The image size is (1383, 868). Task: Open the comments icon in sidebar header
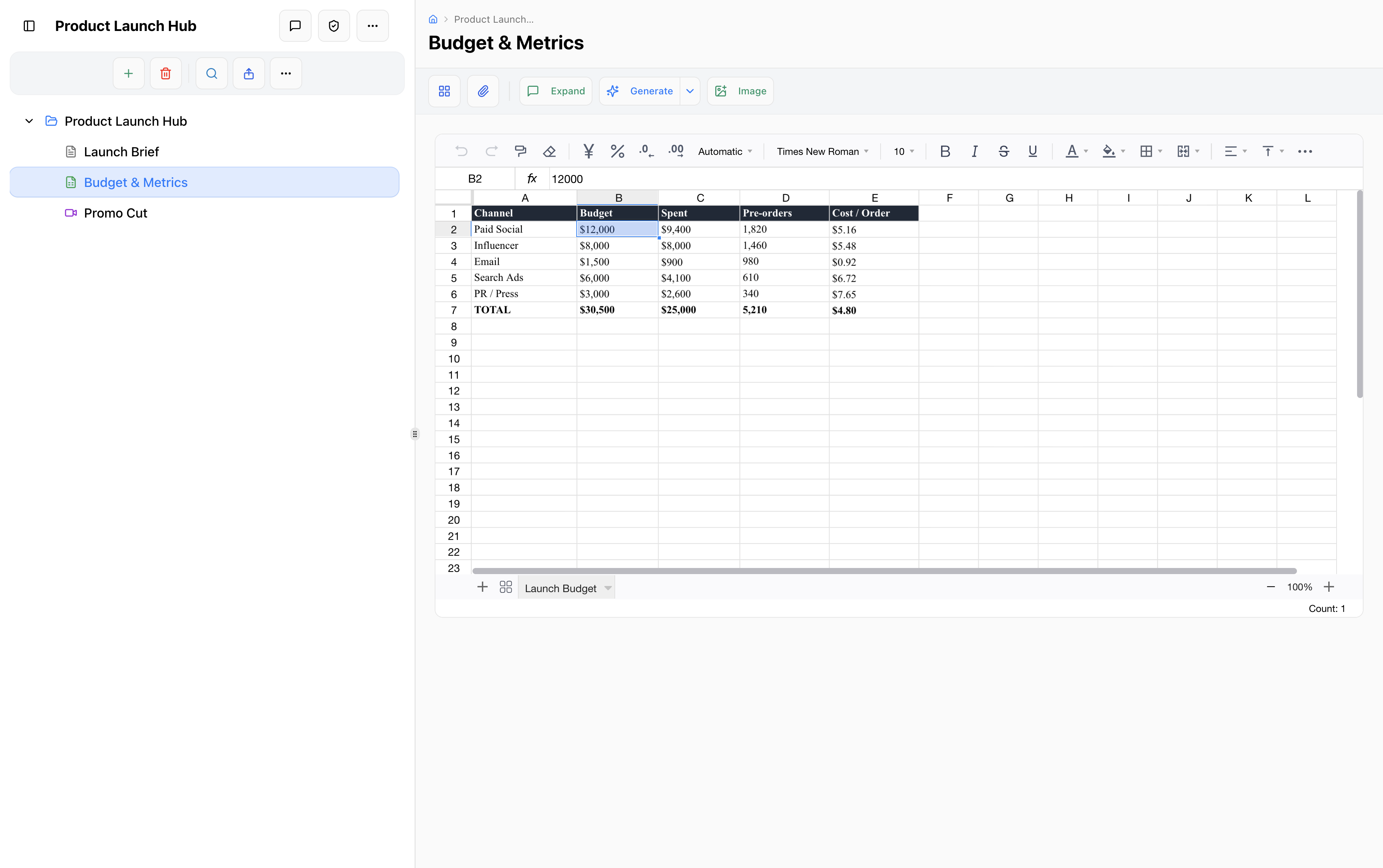tap(295, 26)
